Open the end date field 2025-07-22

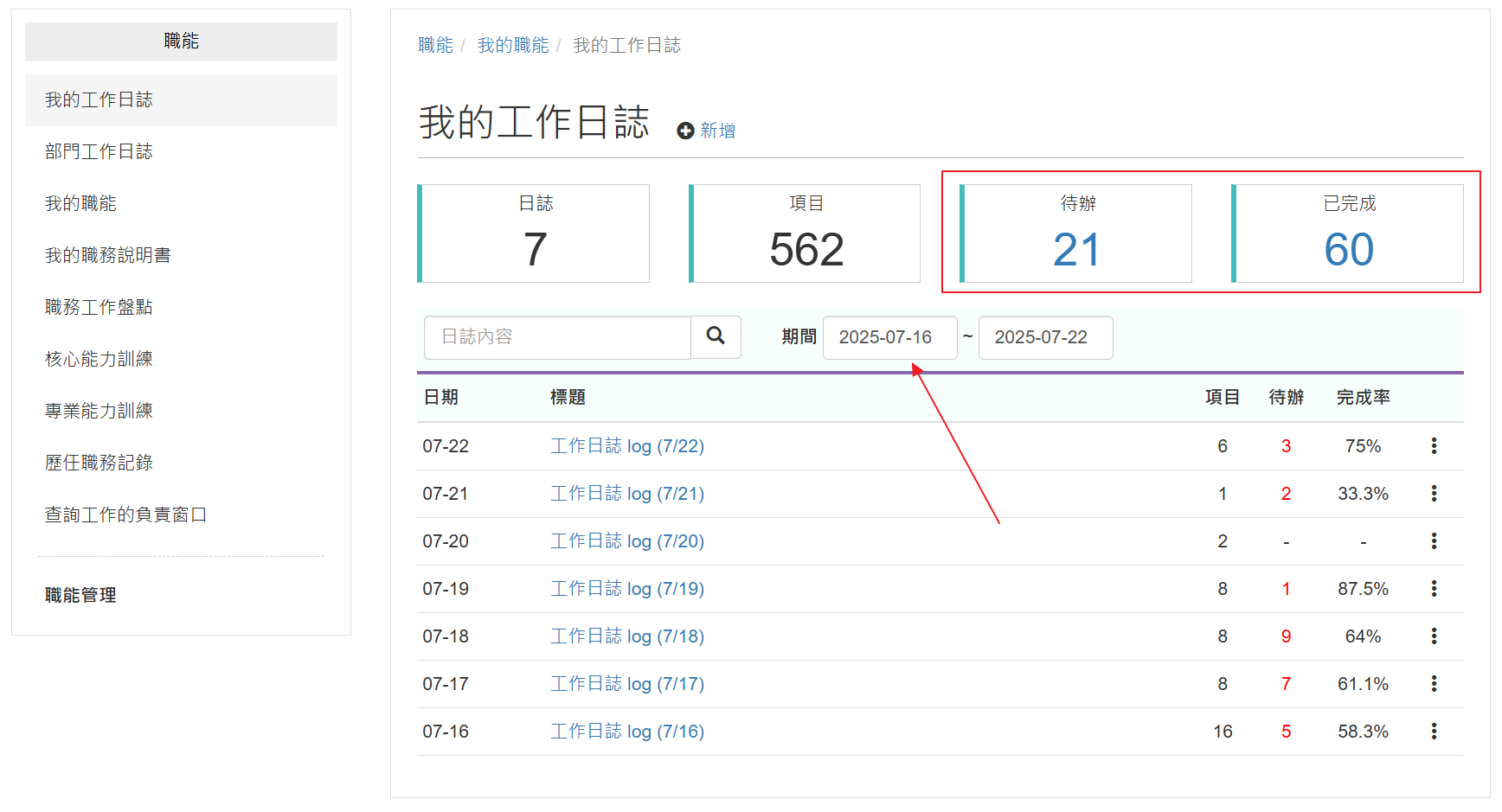1045,337
